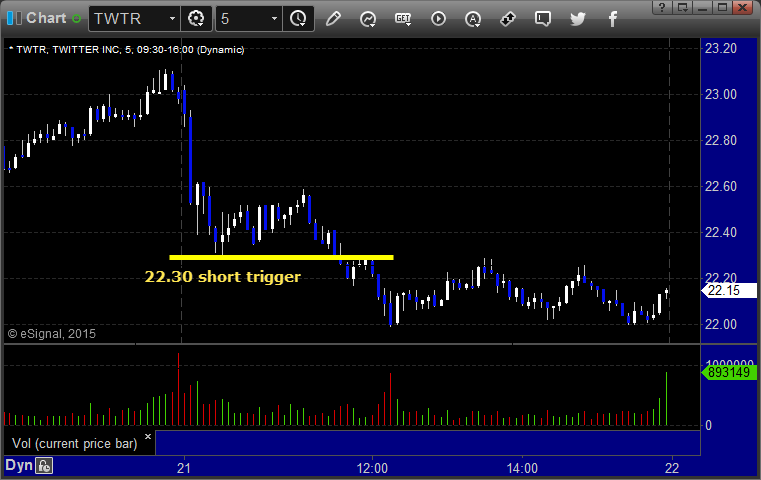Click the interval field showing 5
The image size is (761, 480).
click(x=242, y=19)
